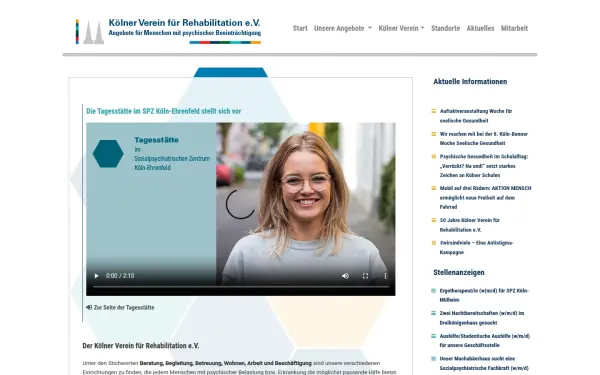The height and width of the screenshot is (375, 600).
Task: Open the Mitarbeit page
Action: [514, 28]
